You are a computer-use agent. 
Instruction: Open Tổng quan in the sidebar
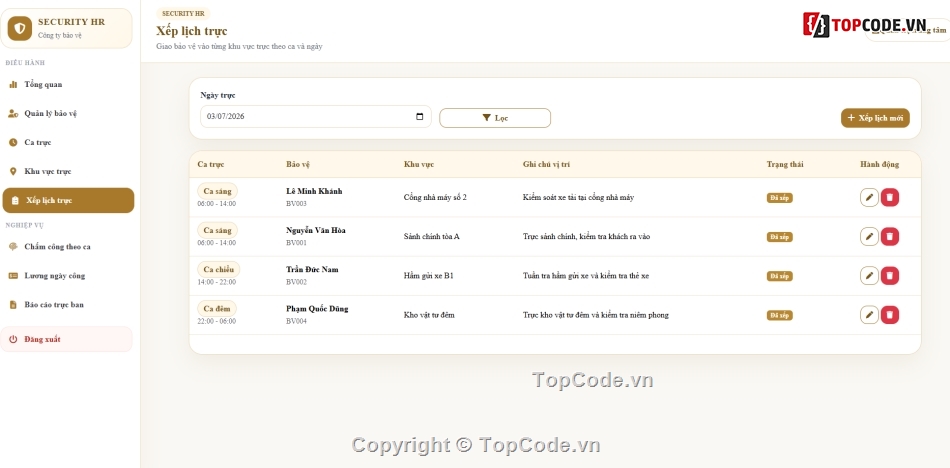pos(67,84)
